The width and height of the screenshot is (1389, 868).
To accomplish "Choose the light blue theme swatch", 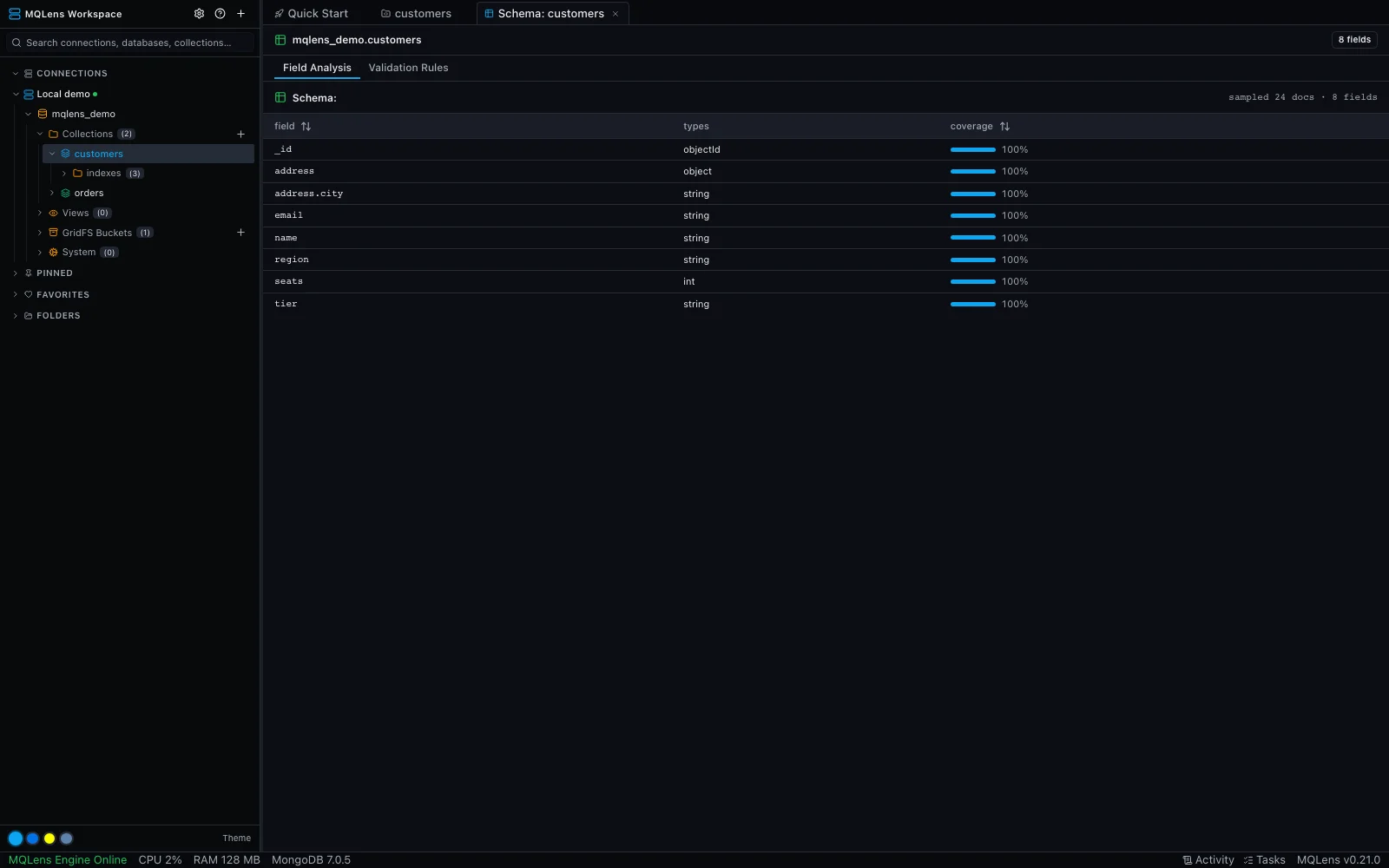I will (x=16, y=838).
